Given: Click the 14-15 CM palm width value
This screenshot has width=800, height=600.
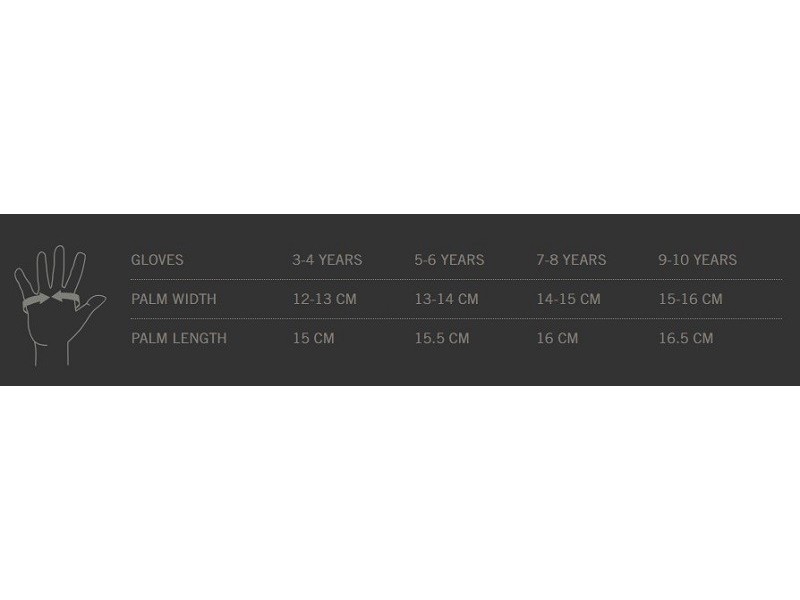Looking at the screenshot, I should click(x=568, y=299).
